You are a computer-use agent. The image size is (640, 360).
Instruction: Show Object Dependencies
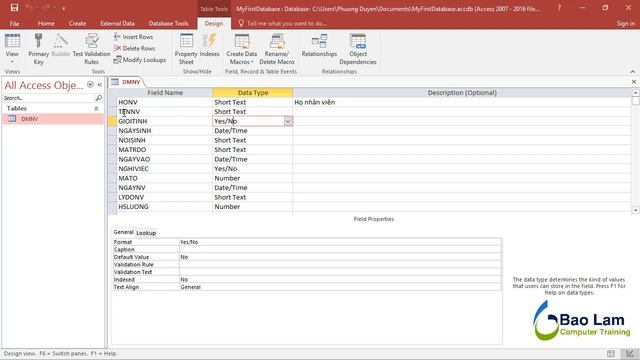(x=358, y=49)
